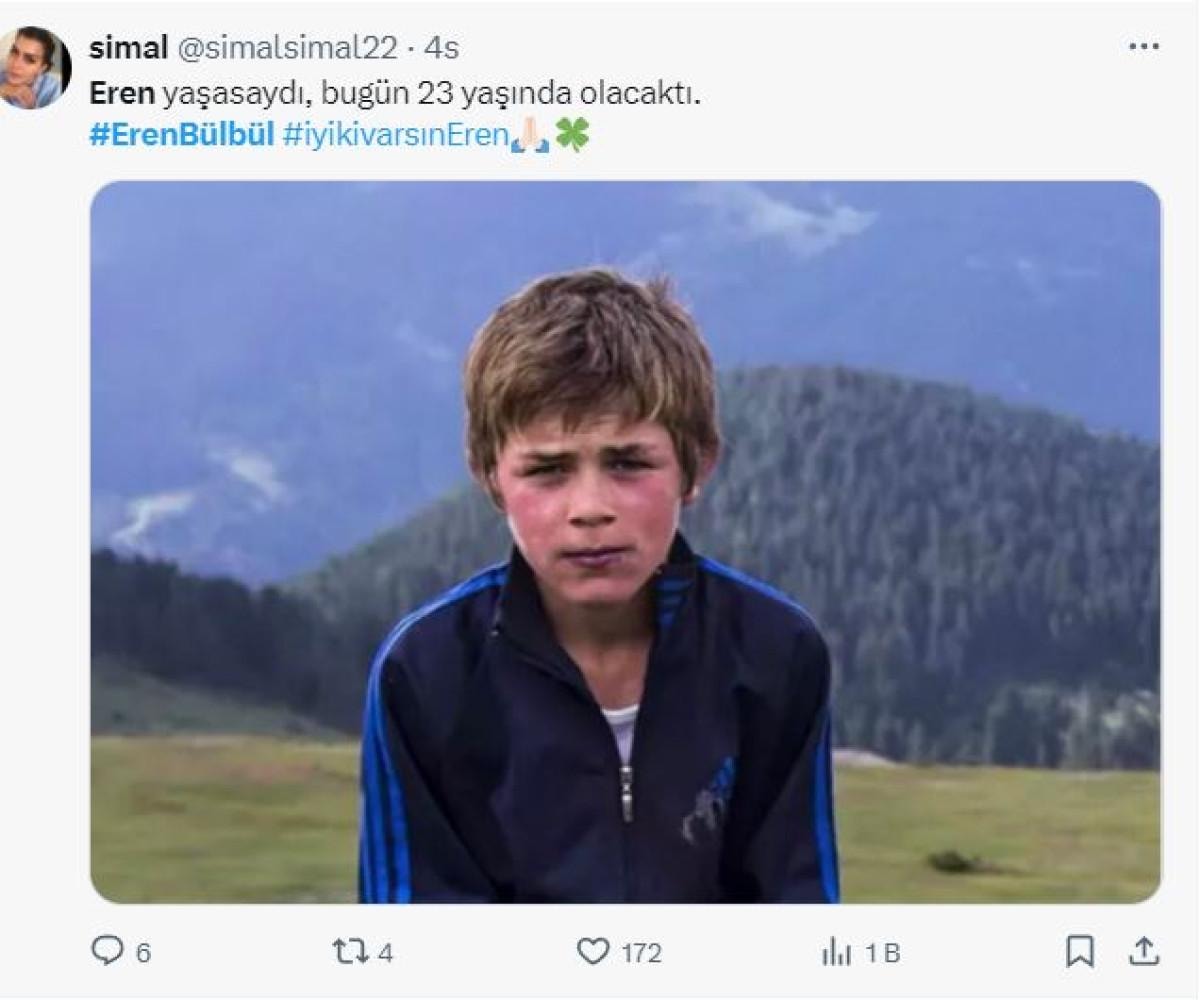Repost the tweet using the retweet icon
The width and height of the screenshot is (1200, 1000).
coord(350,952)
